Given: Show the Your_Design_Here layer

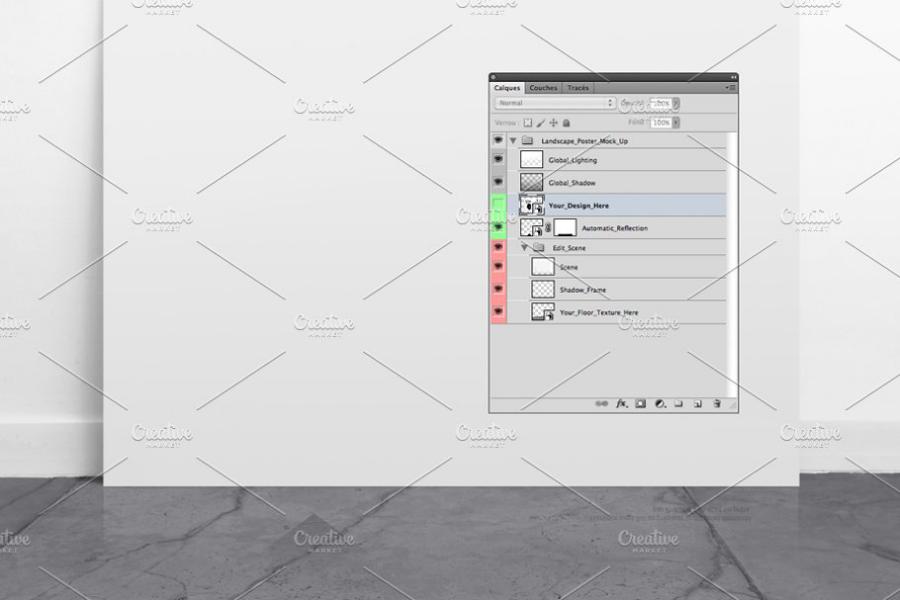Looking at the screenshot, I should pyautogui.click(x=498, y=205).
